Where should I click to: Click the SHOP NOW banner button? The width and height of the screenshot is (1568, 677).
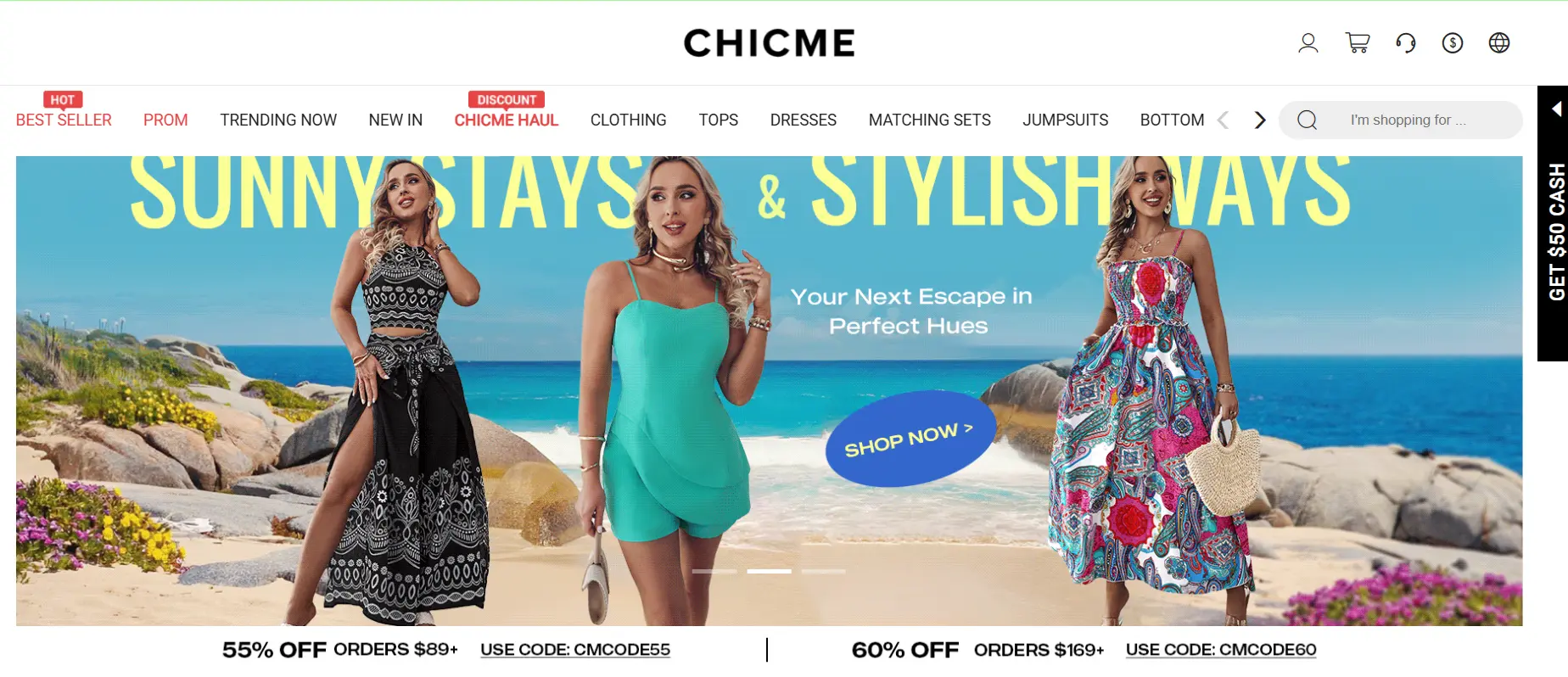tap(910, 439)
